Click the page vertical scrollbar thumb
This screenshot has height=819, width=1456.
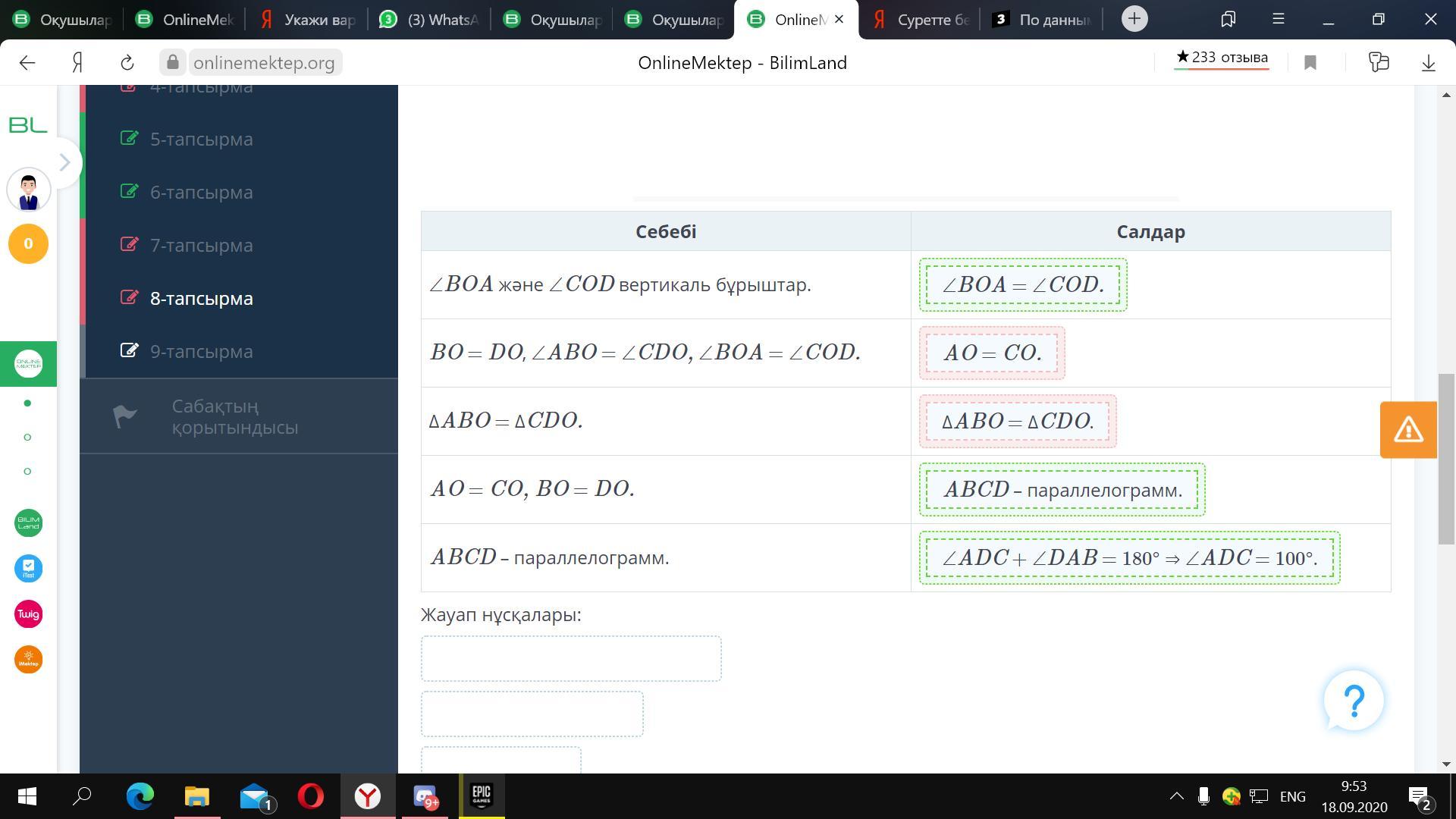coord(1446,459)
